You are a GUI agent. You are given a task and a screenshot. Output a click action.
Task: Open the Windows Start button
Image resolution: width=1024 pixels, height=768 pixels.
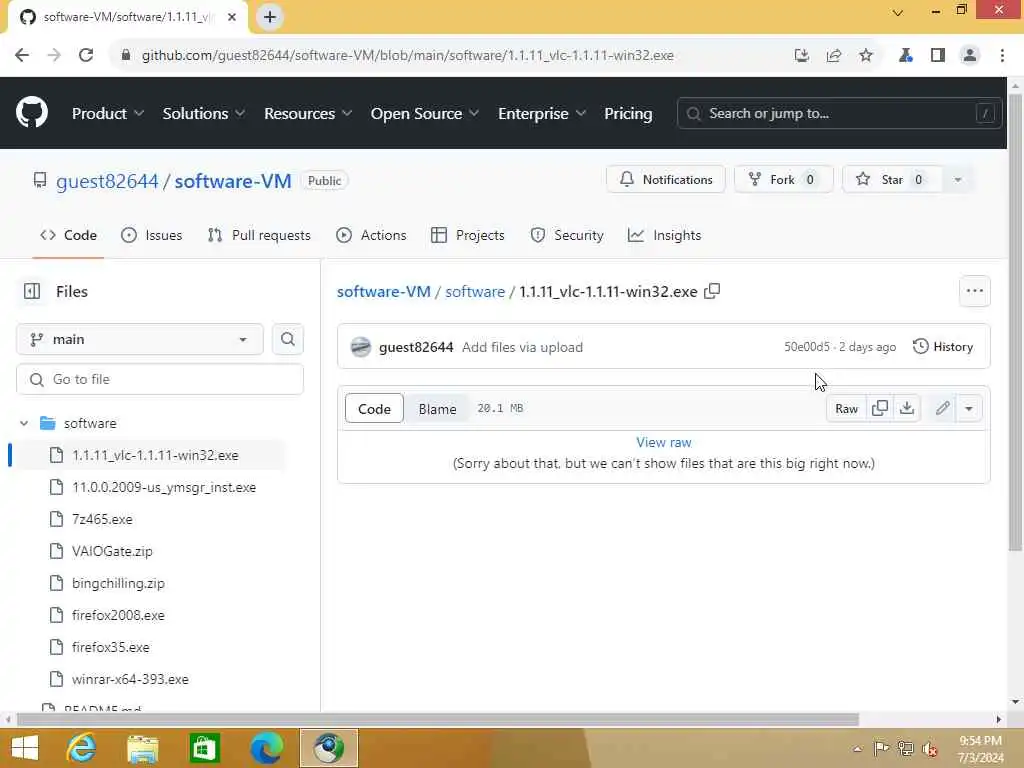(x=25, y=748)
